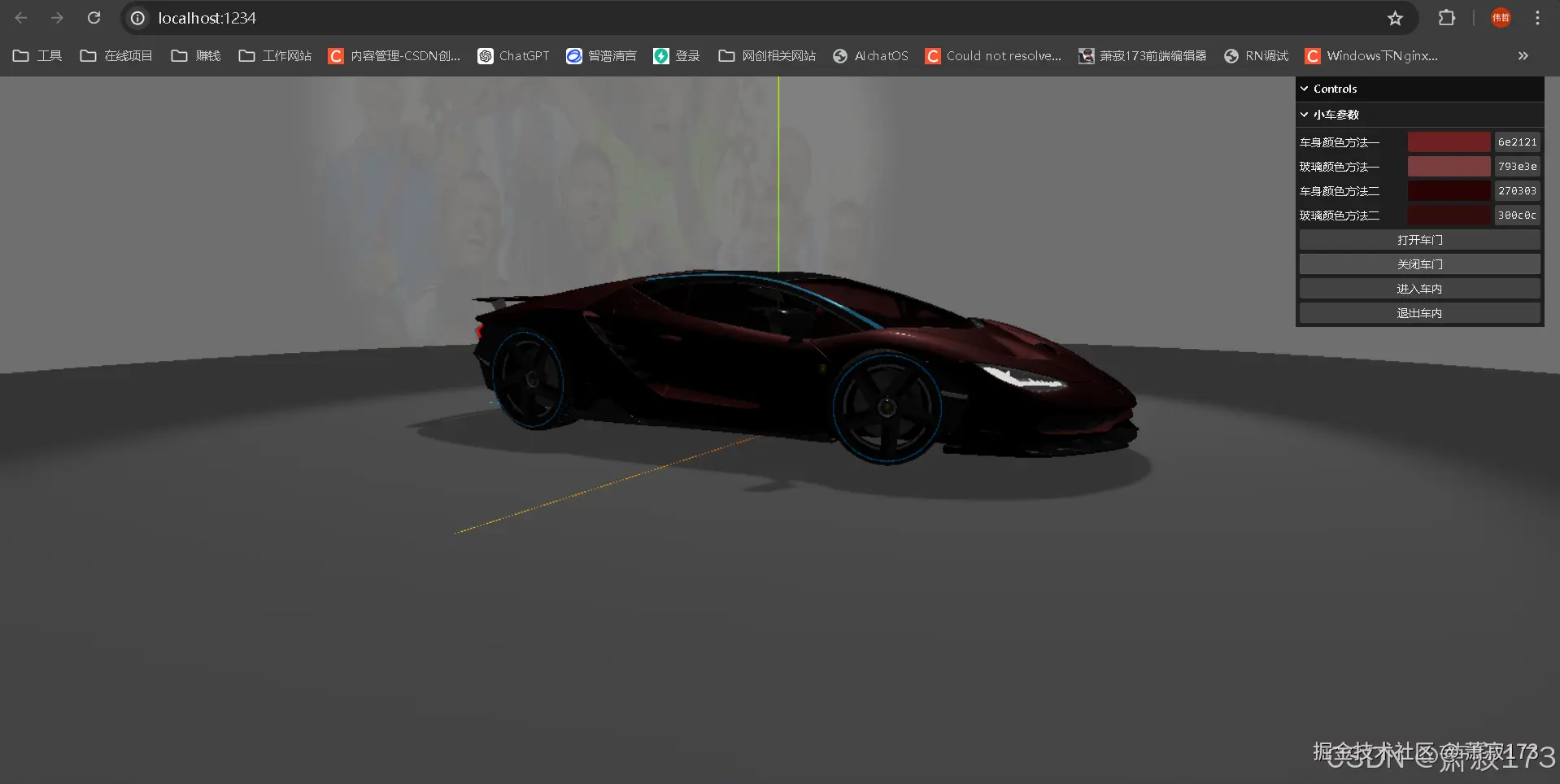Go forward to the next page
The image size is (1560, 784).
tap(57, 18)
